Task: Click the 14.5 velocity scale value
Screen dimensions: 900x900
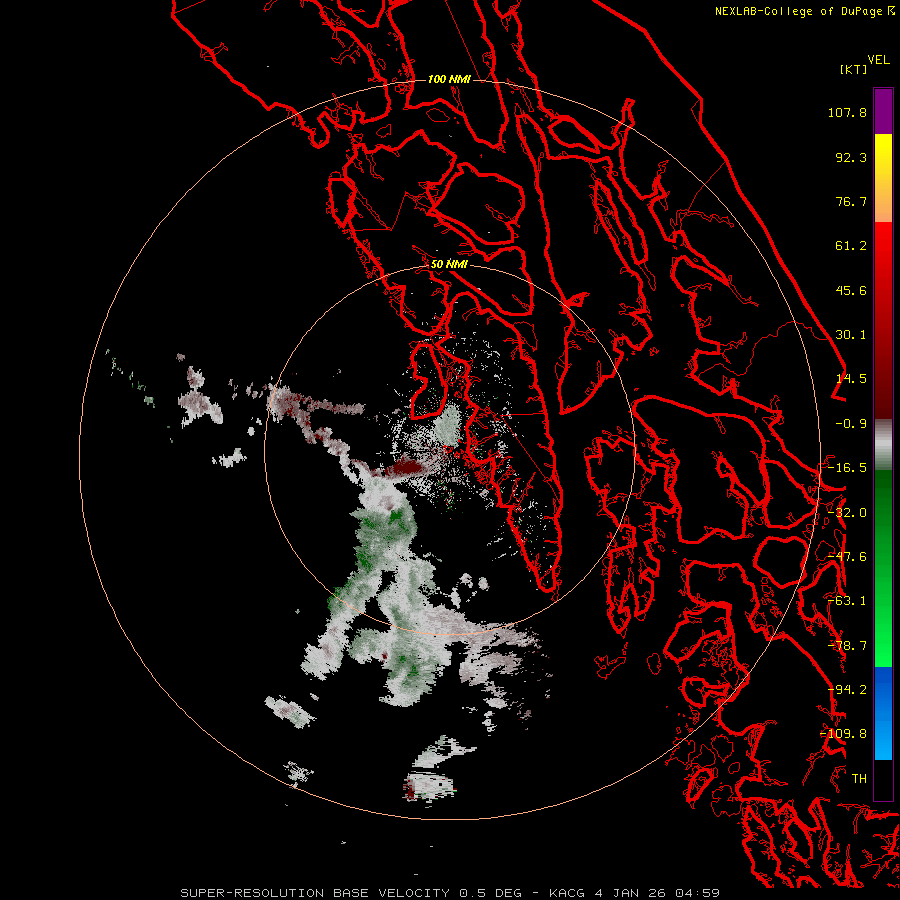Action: coord(851,379)
